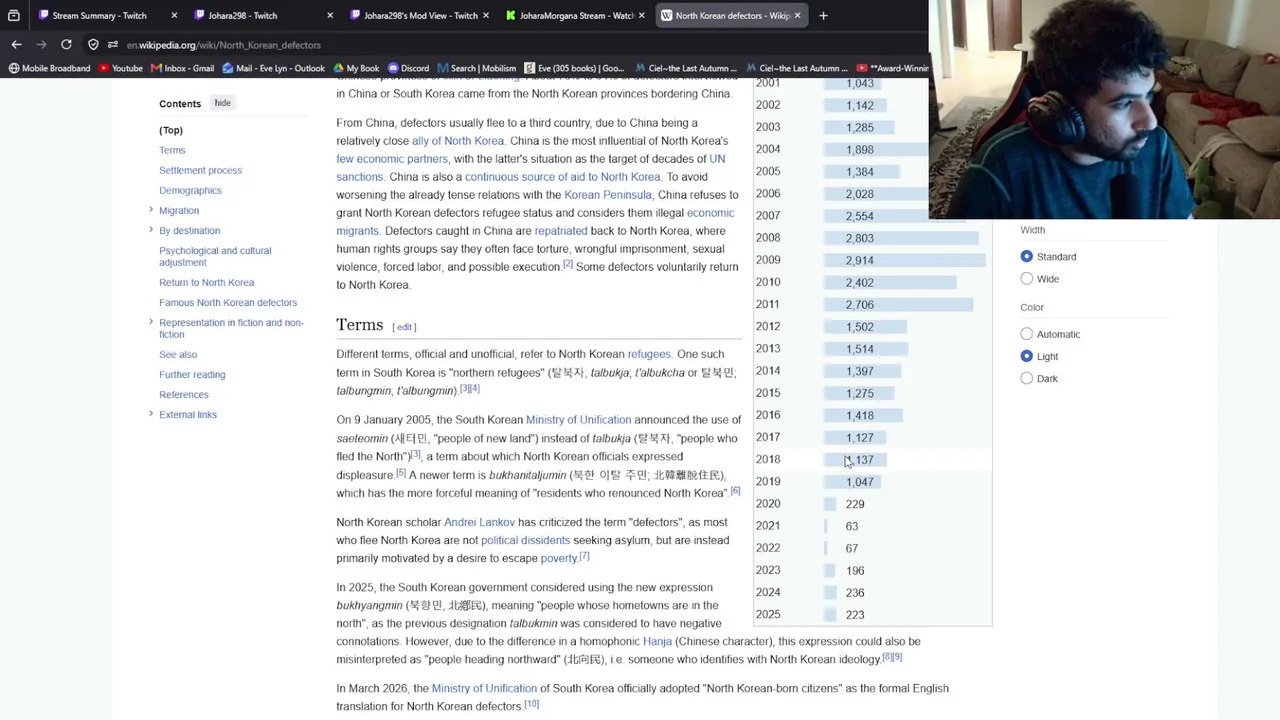Open the poverty link
This screenshot has height=720, width=1280.
559,558
